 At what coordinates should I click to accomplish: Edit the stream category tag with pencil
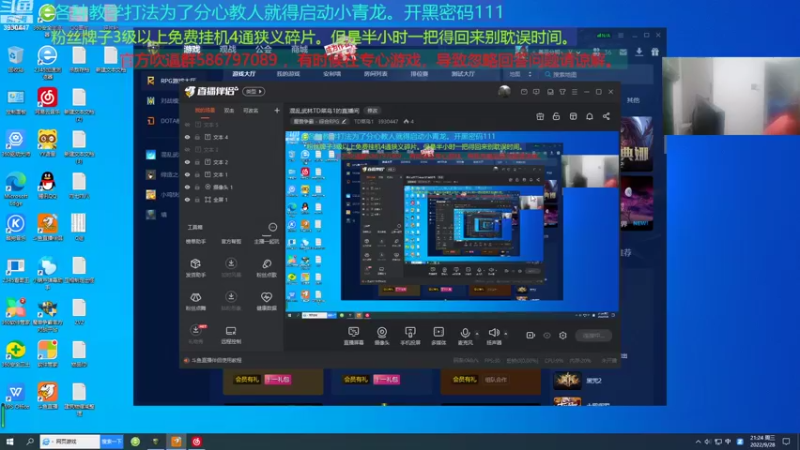tap(320, 121)
